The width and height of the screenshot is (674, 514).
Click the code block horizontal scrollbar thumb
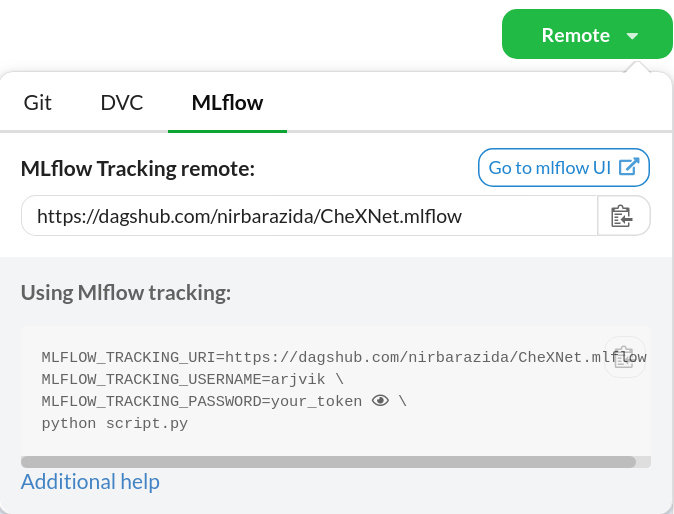tap(328, 462)
